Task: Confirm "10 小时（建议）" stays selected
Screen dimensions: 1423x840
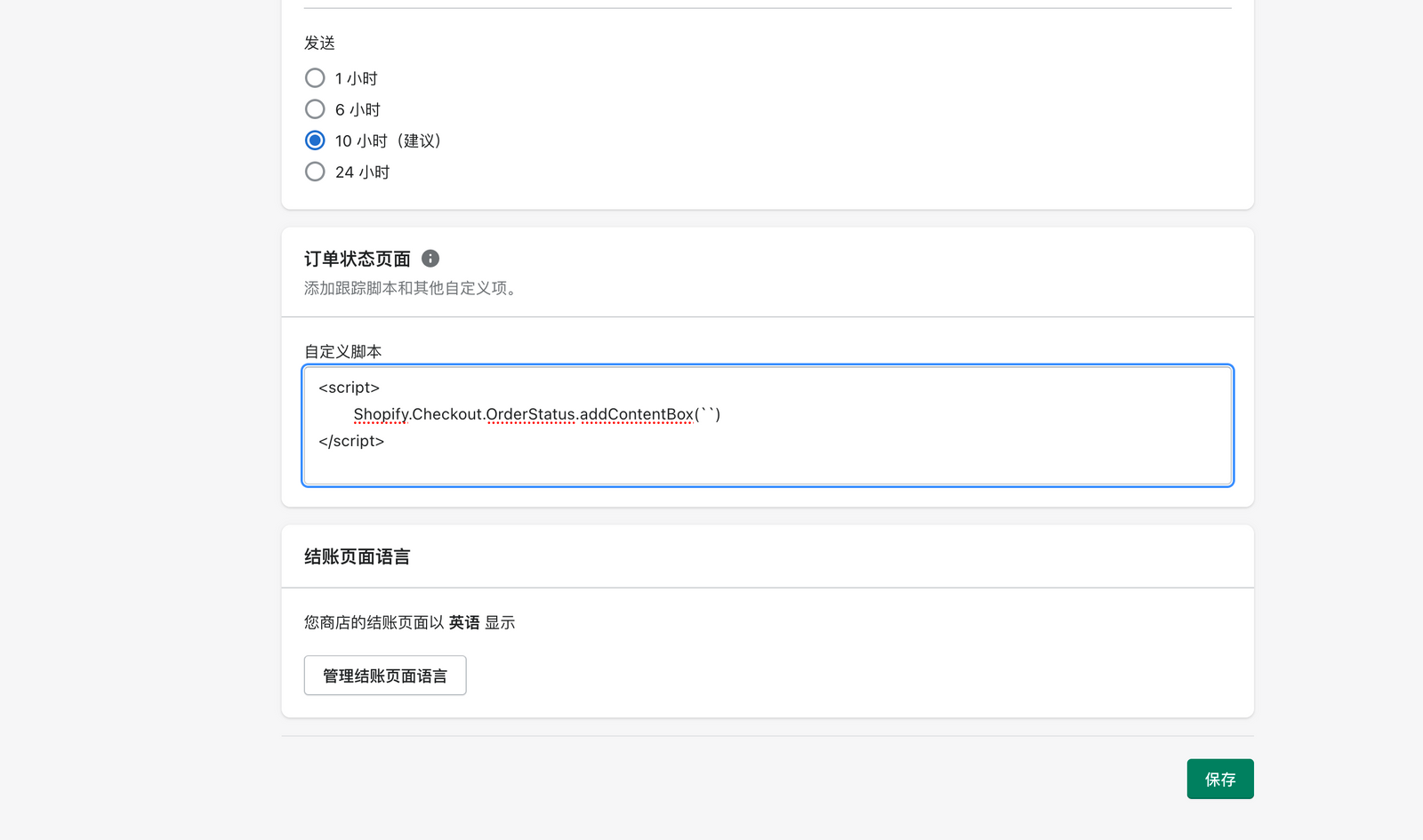Action: (x=315, y=140)
